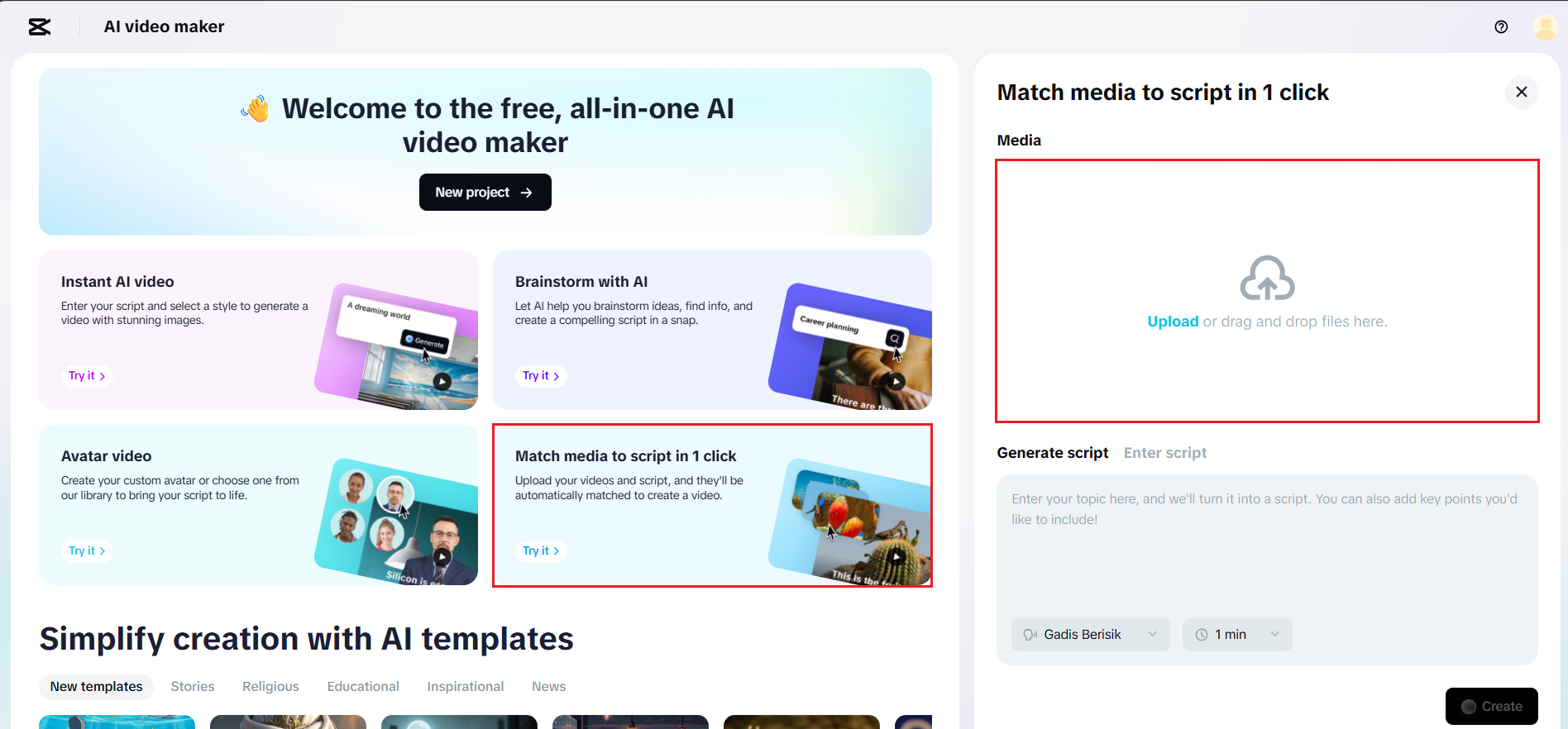Open the 1 min duration dropdown
Image resolution: width=1568 pixels, height=729 pixels.
coord(1237,635)
